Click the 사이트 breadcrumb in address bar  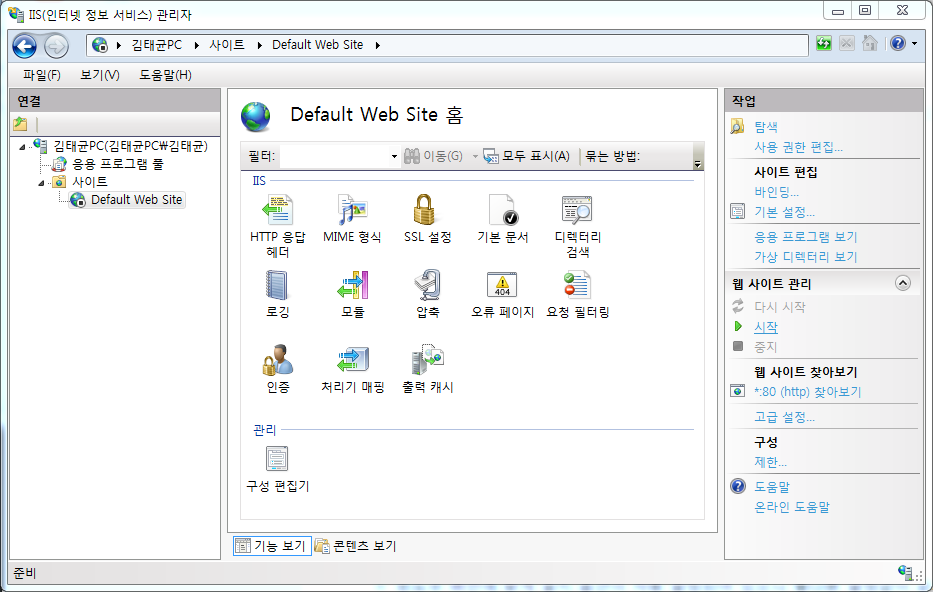[227, 45]
